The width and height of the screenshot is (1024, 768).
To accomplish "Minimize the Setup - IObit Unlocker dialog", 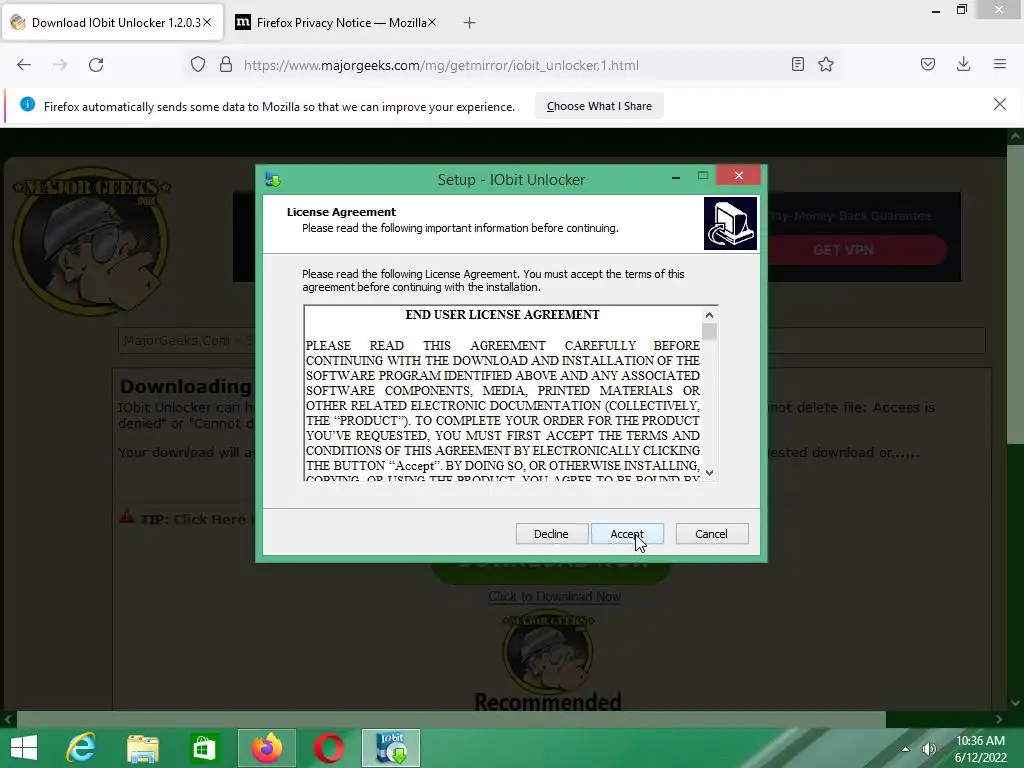I will click(676, 176).
